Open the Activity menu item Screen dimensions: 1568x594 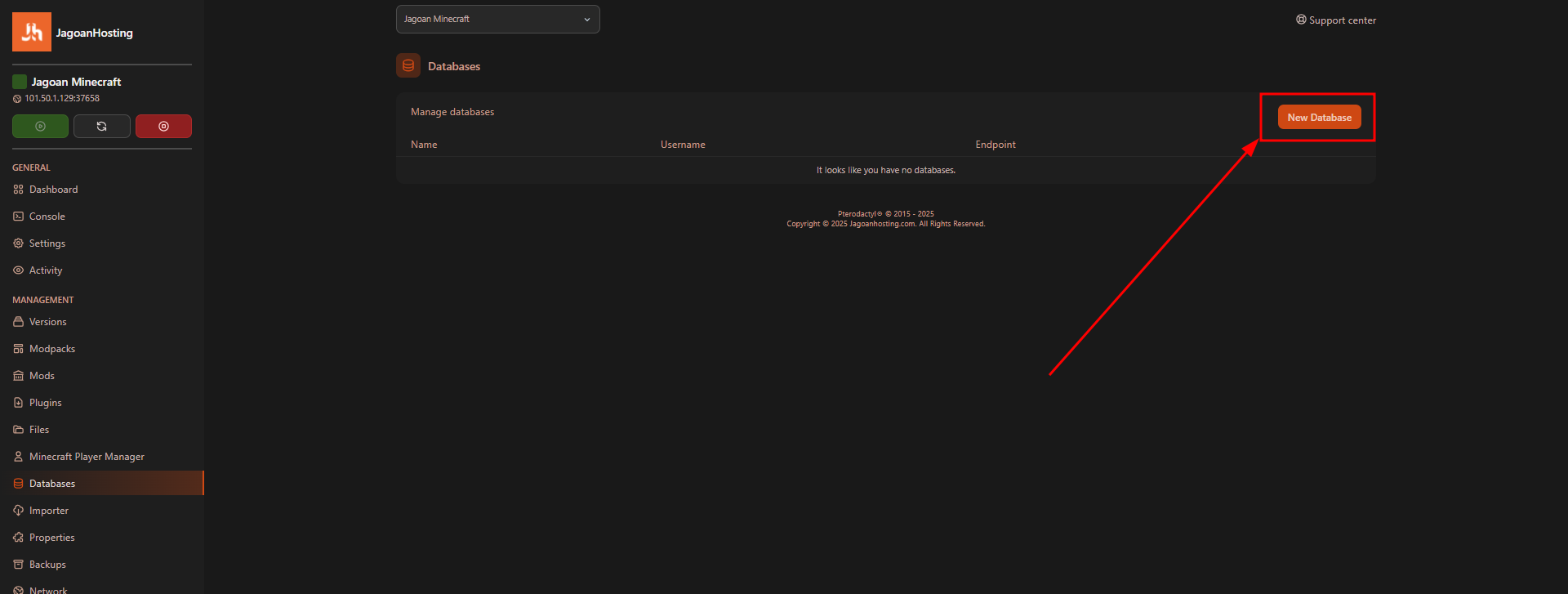(102, 270)
